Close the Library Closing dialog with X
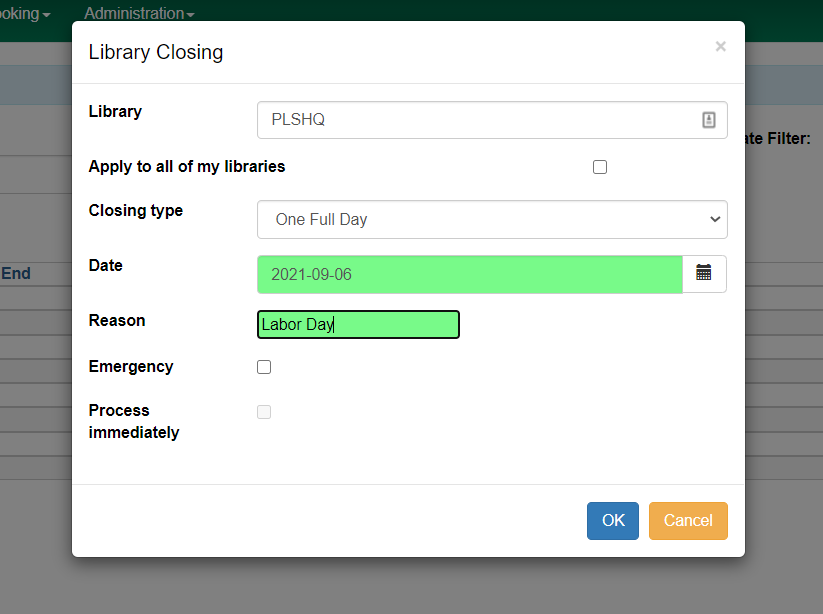Image resolution: width=823 pixels, height=614 pixels. click(x=720, y=46)
